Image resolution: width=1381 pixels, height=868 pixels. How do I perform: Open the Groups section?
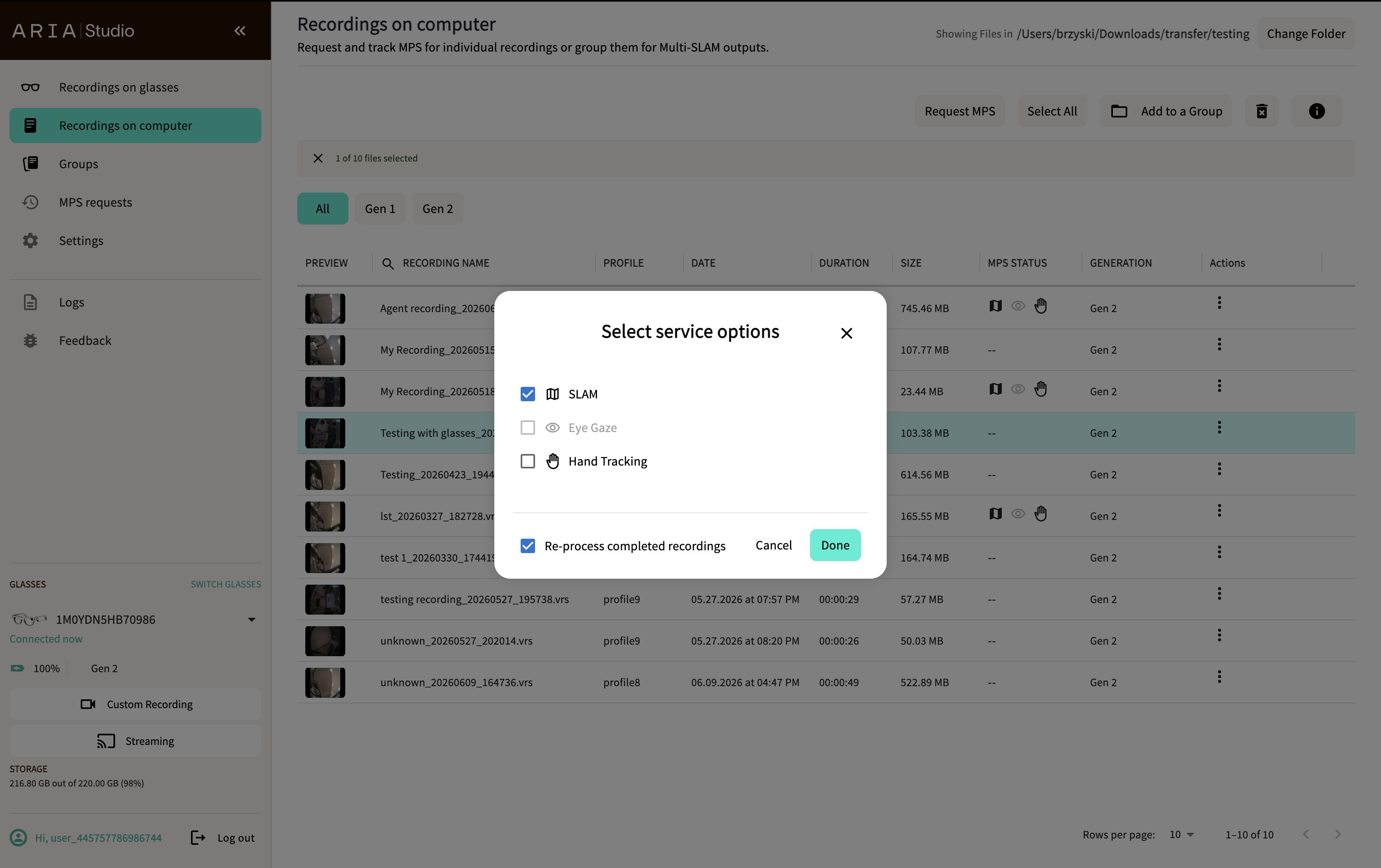tap(135, 164)
